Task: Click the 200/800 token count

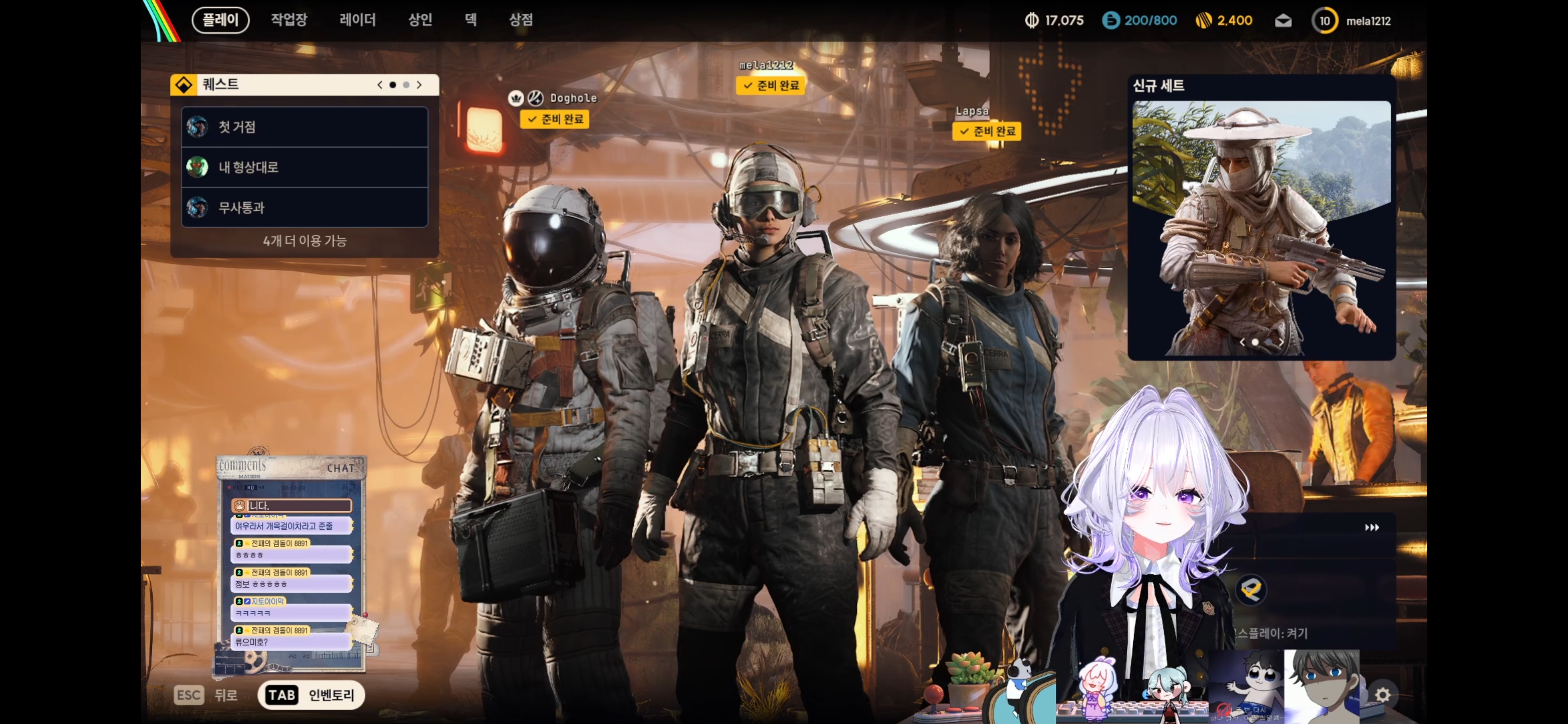Action: coord(1150,21)
